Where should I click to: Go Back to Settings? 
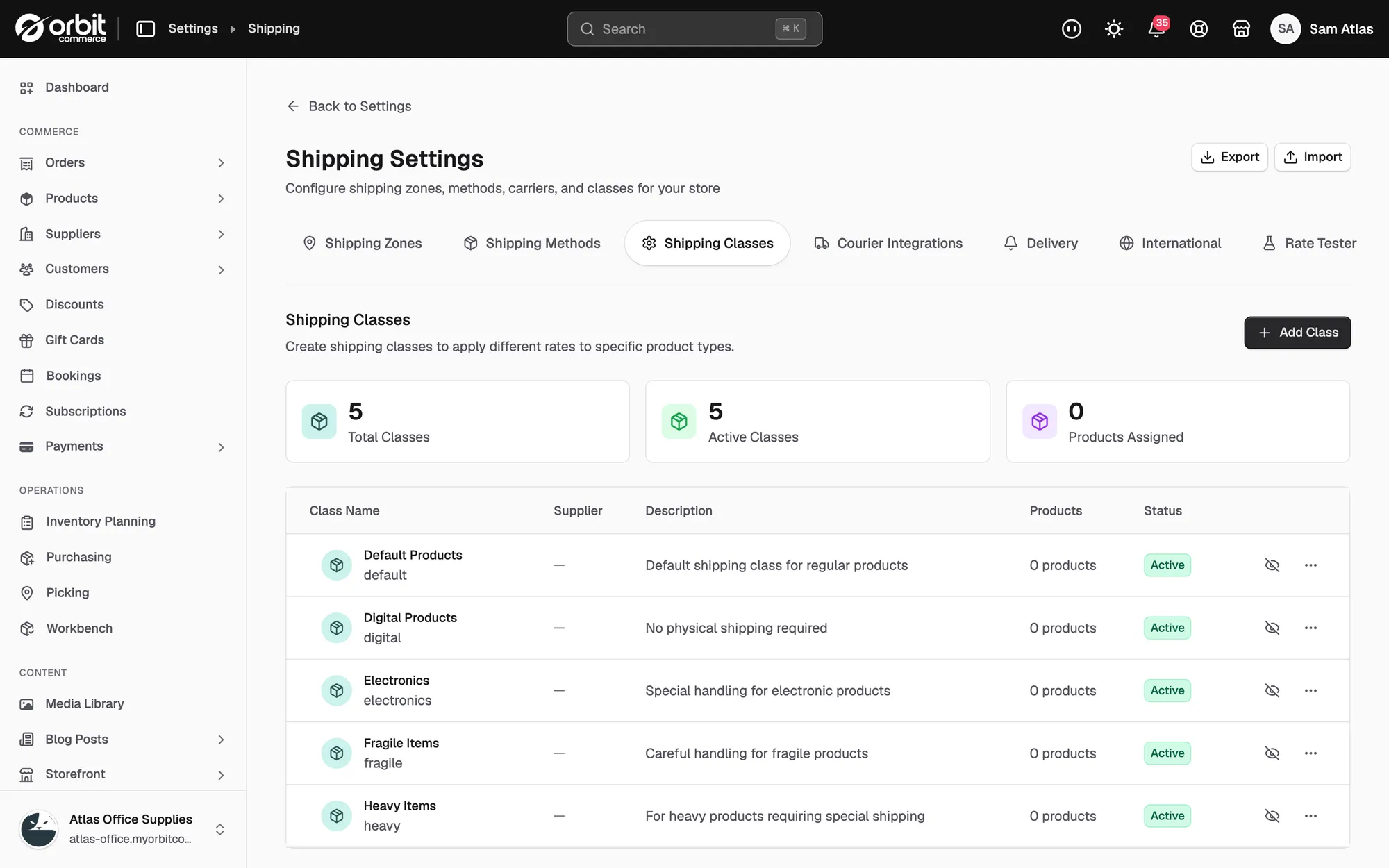click(349, 106)
